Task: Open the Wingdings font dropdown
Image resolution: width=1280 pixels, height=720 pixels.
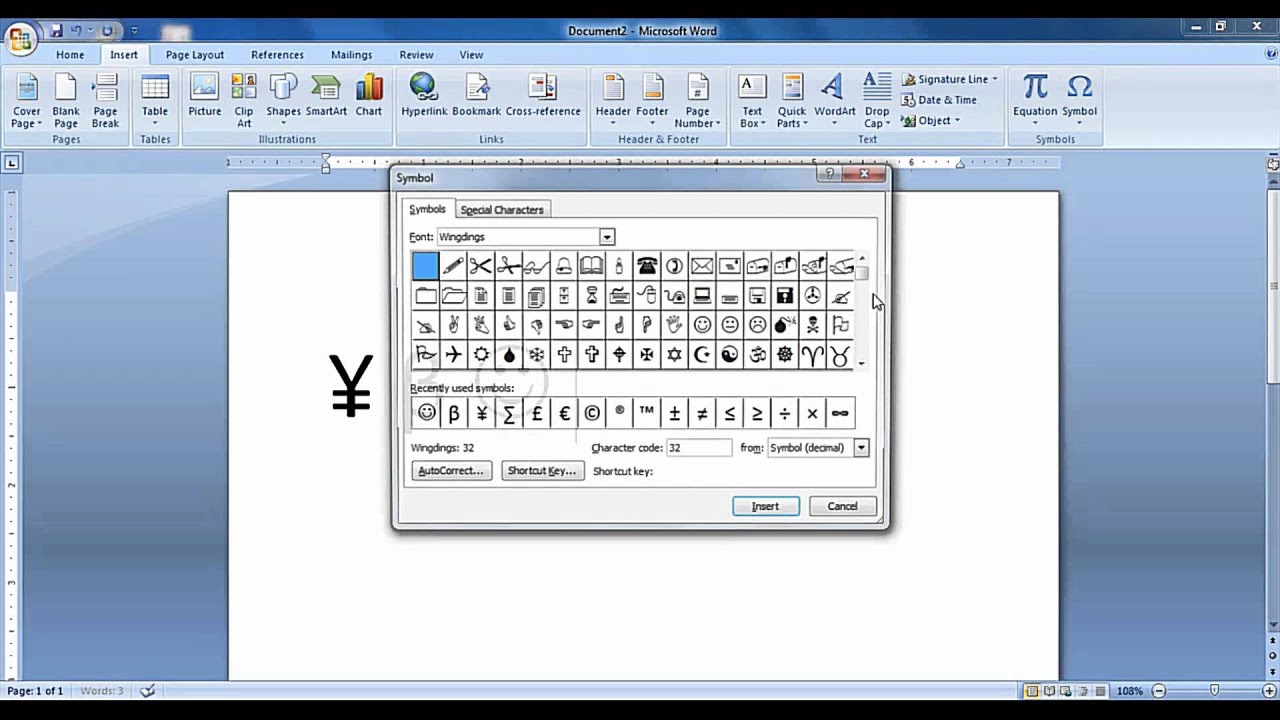Action: click(x=606, y=236)
